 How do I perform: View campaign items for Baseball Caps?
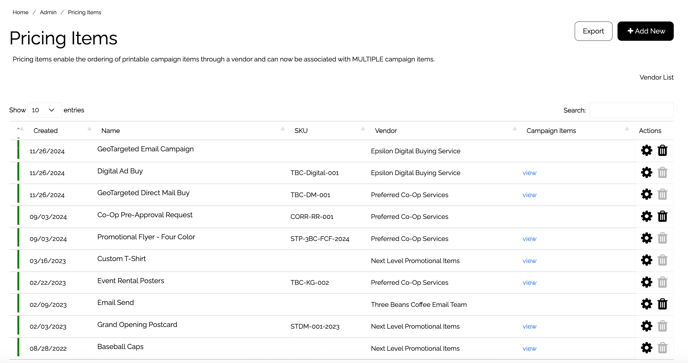(x=530, y=349)
